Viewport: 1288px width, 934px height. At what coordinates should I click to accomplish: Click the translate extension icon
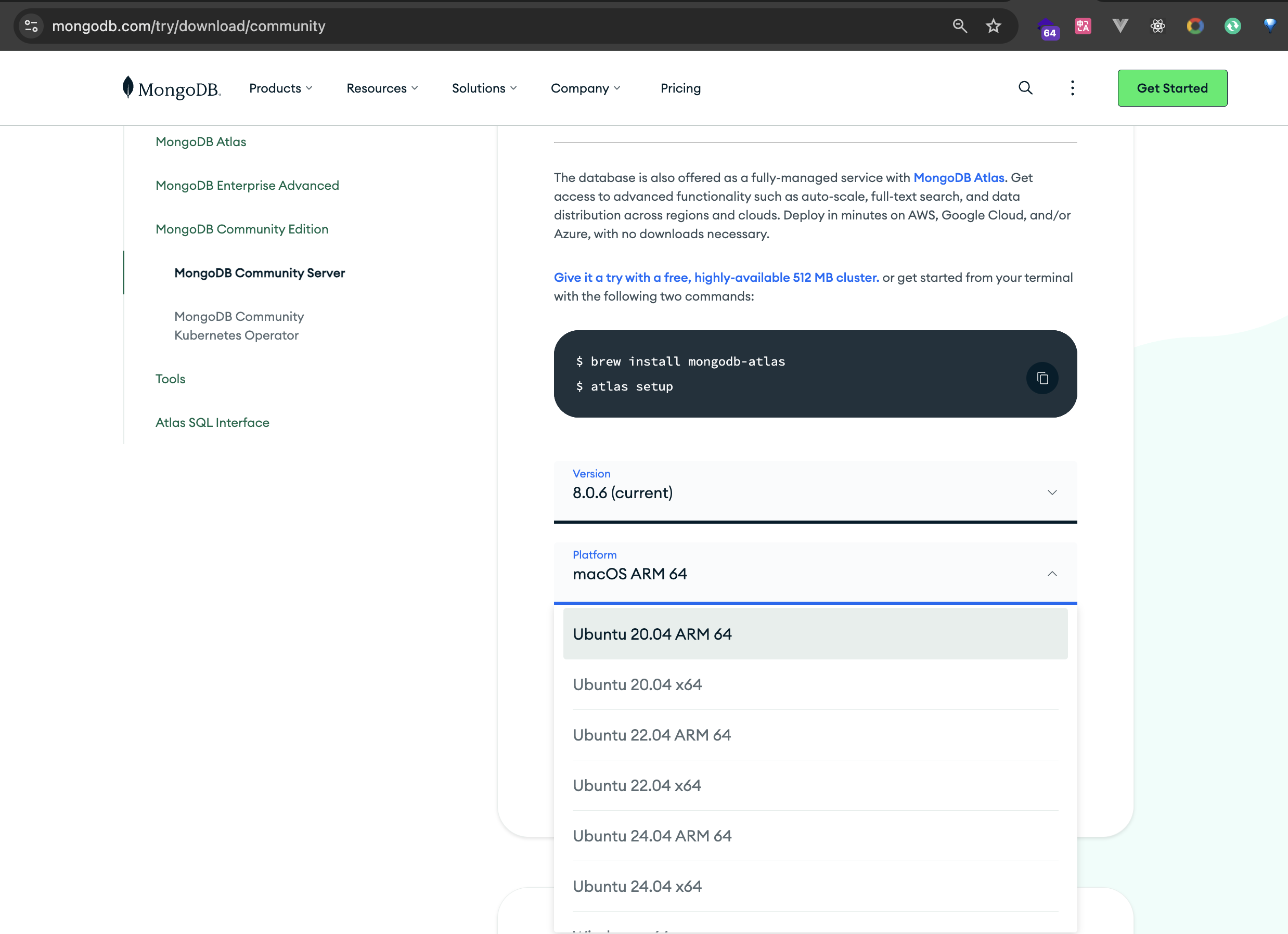point(1083,26)
